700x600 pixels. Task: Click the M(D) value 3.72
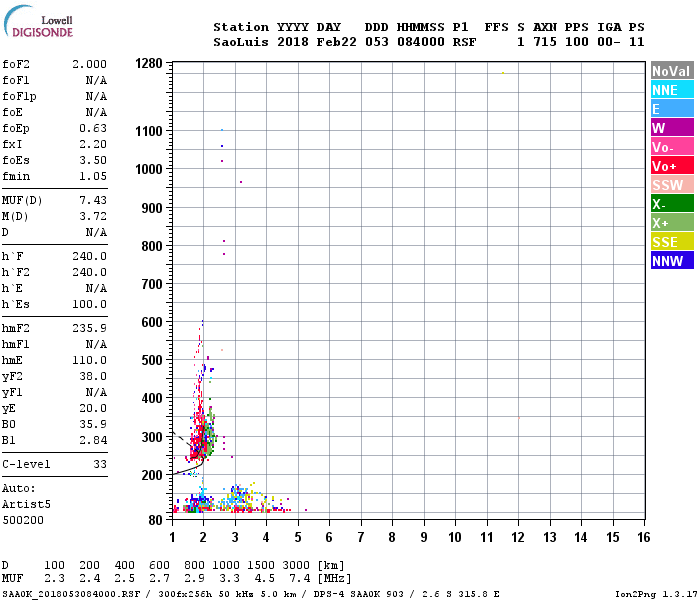(x=93, y=217)
